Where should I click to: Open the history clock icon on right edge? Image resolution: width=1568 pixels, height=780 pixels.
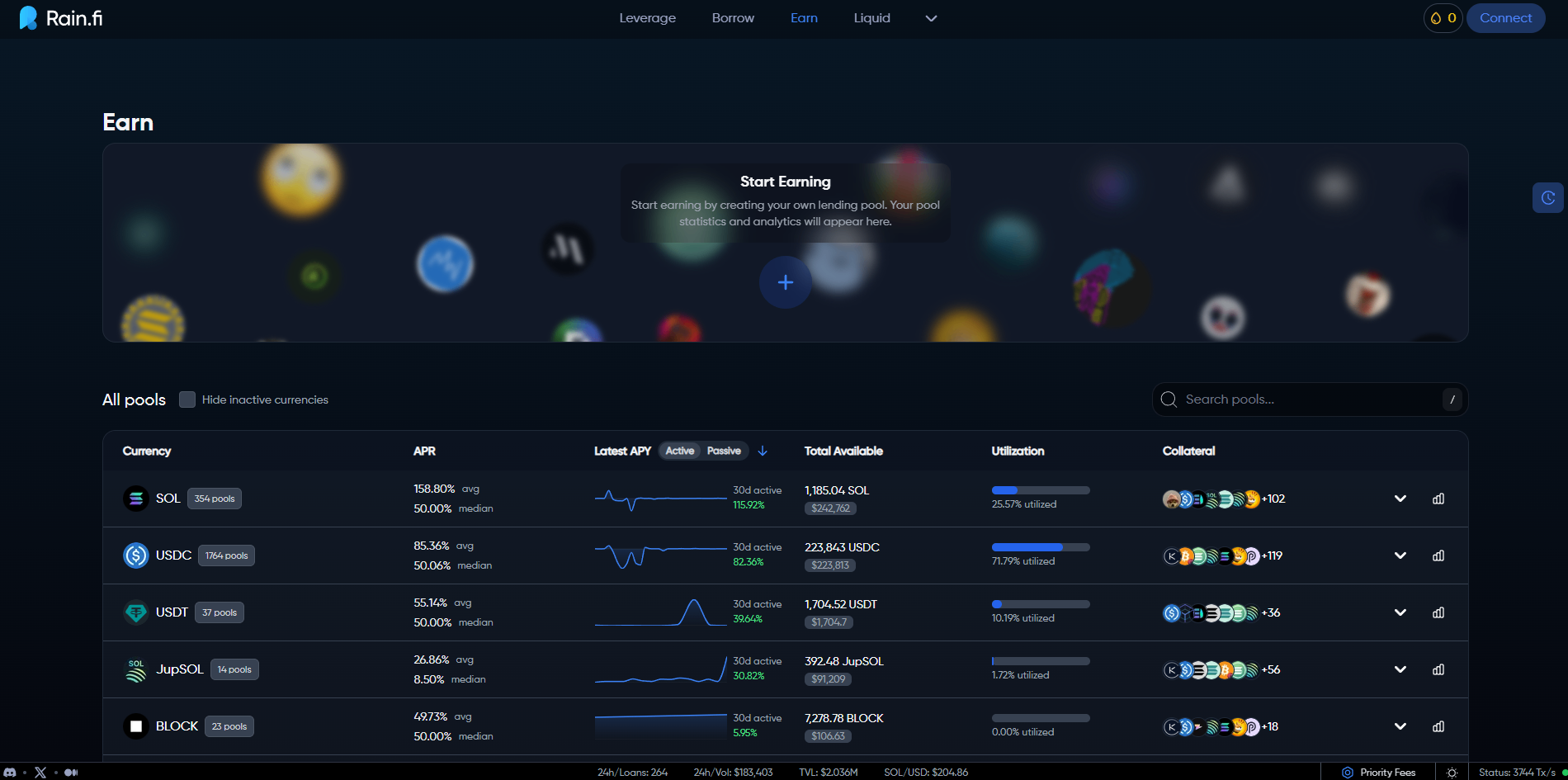click(1548, 198)
